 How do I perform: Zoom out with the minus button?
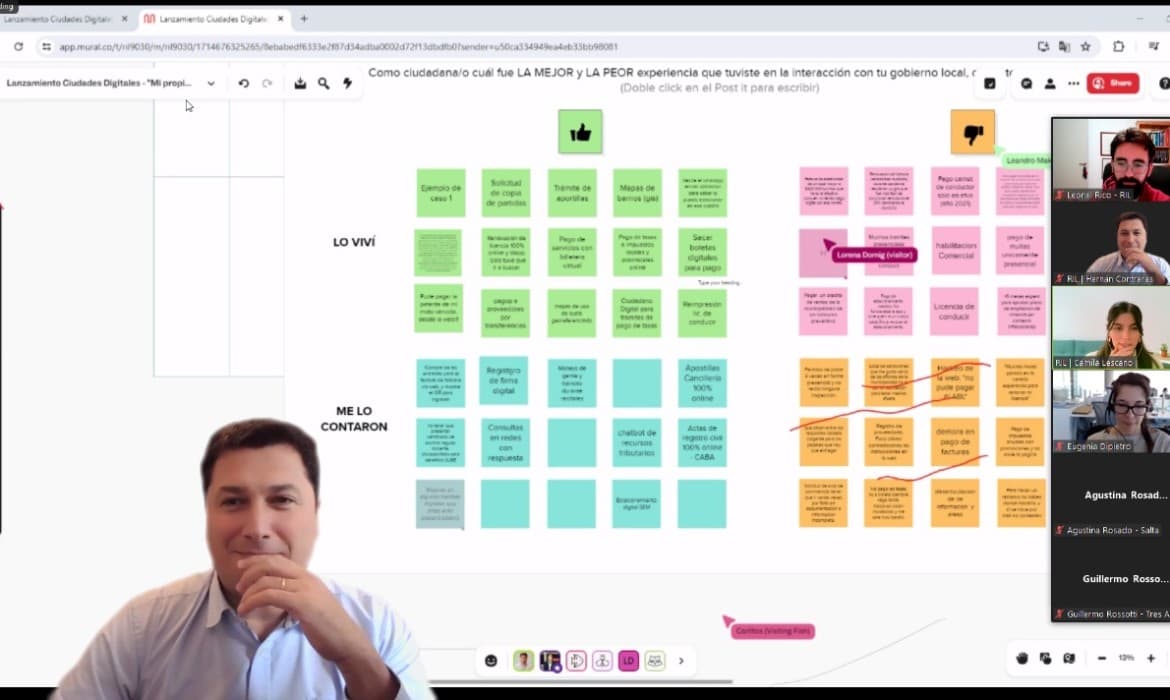coord(1101,658)
